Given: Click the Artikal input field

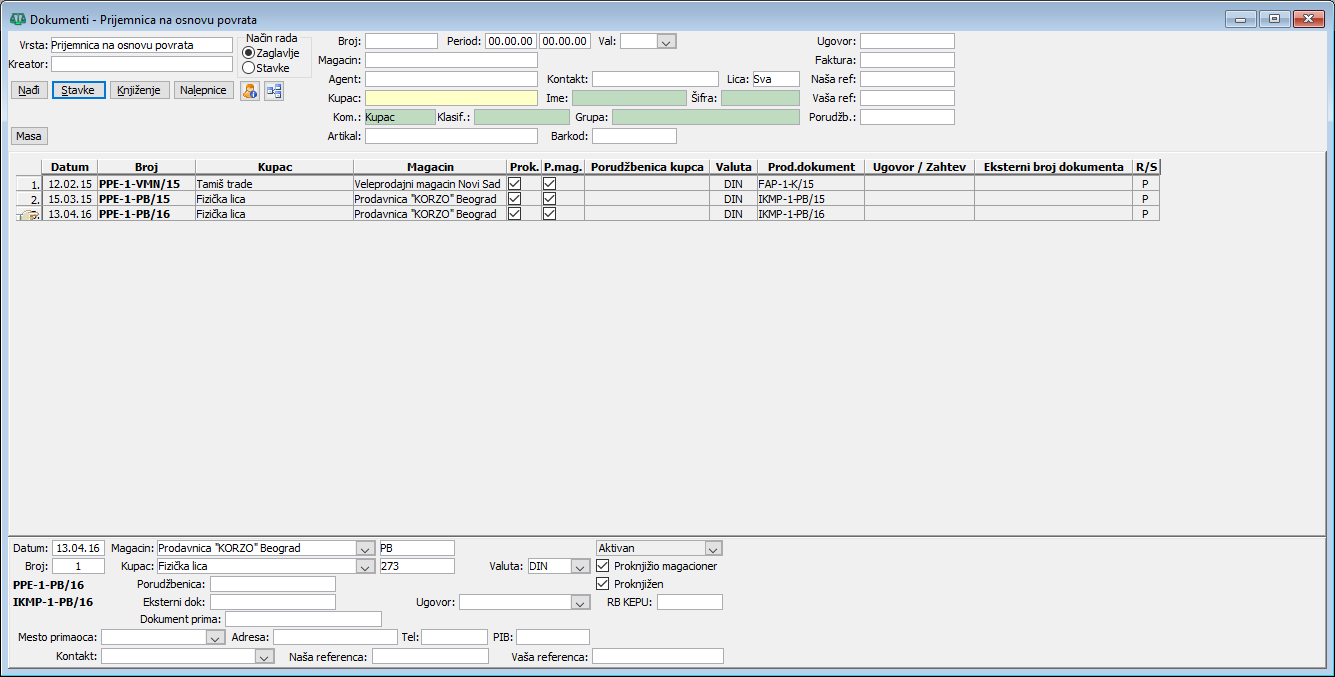Looking at the screenshot, I should pyautogui.click(x=451, y=136).
